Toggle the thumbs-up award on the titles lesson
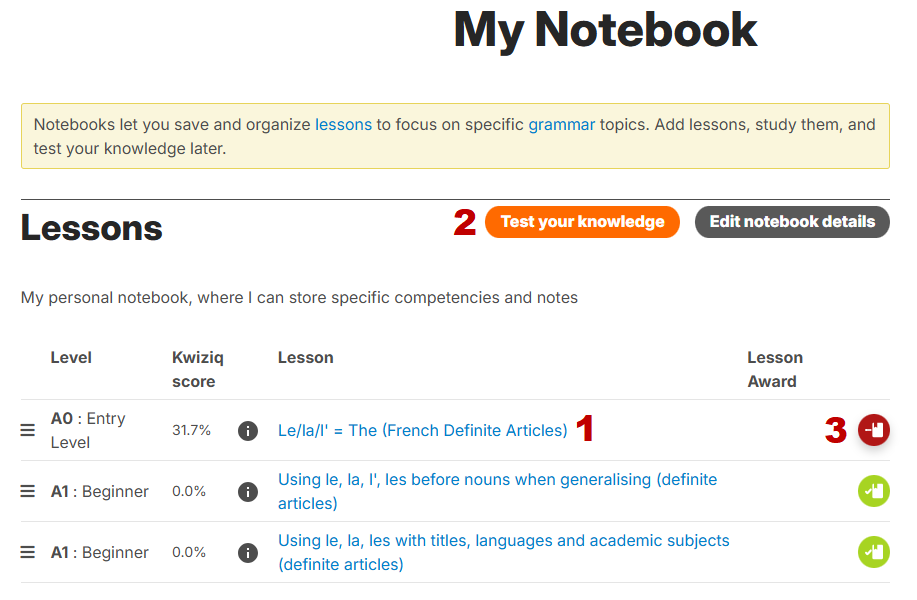The image size is (917, 600). pyautogui.click(x=873, y=552)
